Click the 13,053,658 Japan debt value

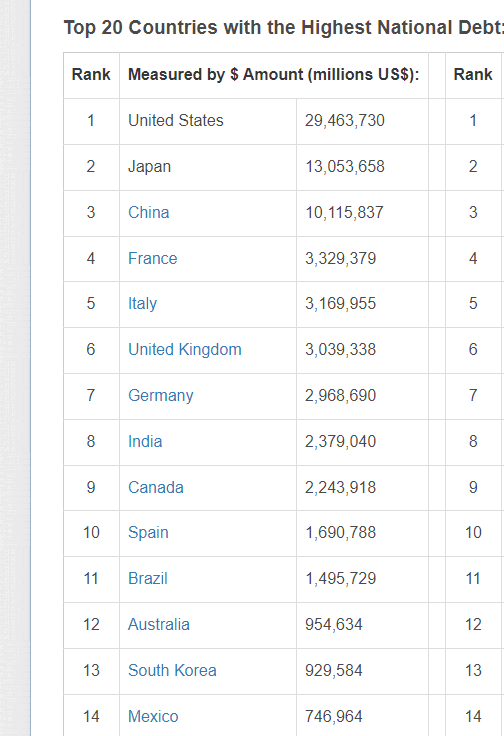point(345,167)
